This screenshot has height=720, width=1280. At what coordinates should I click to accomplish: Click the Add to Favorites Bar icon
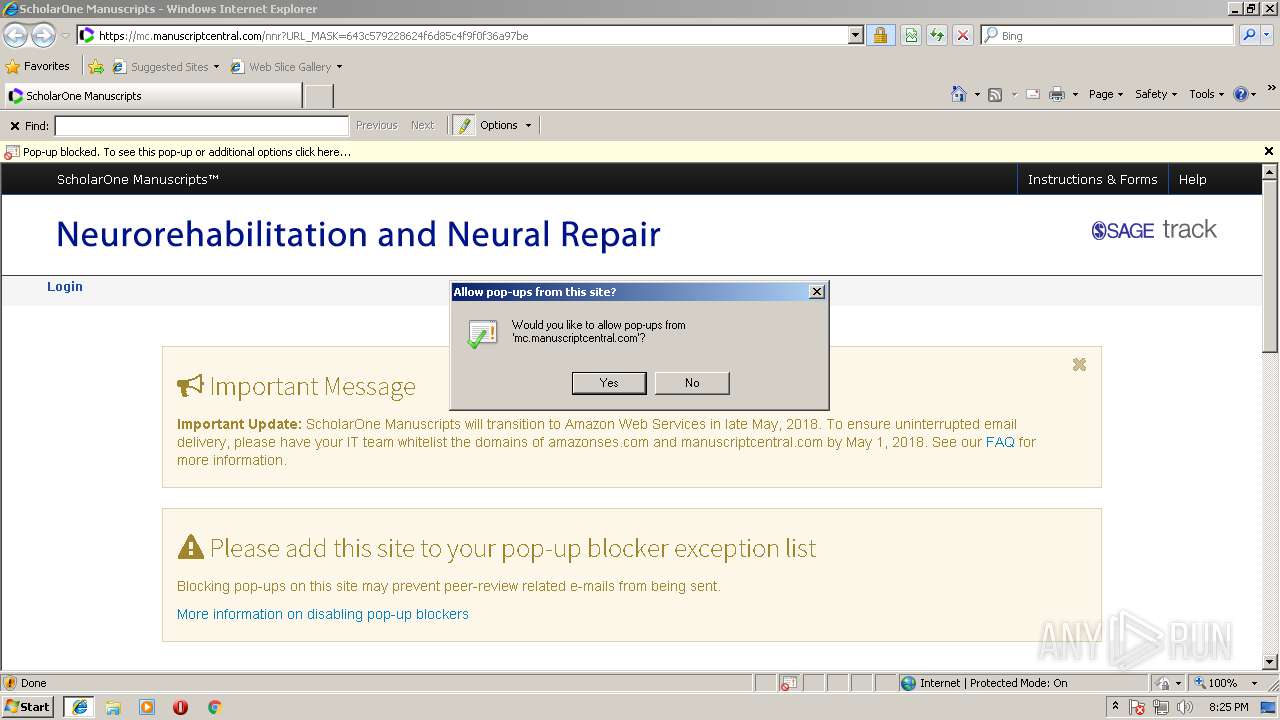tap(96, 67)
